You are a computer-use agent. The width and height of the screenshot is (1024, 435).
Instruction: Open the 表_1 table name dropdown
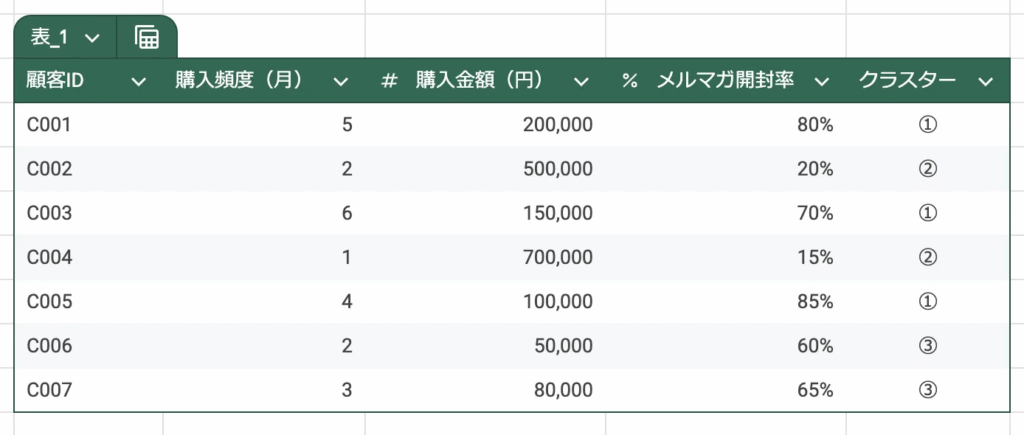pyautogui.click(x=93, y=38)
